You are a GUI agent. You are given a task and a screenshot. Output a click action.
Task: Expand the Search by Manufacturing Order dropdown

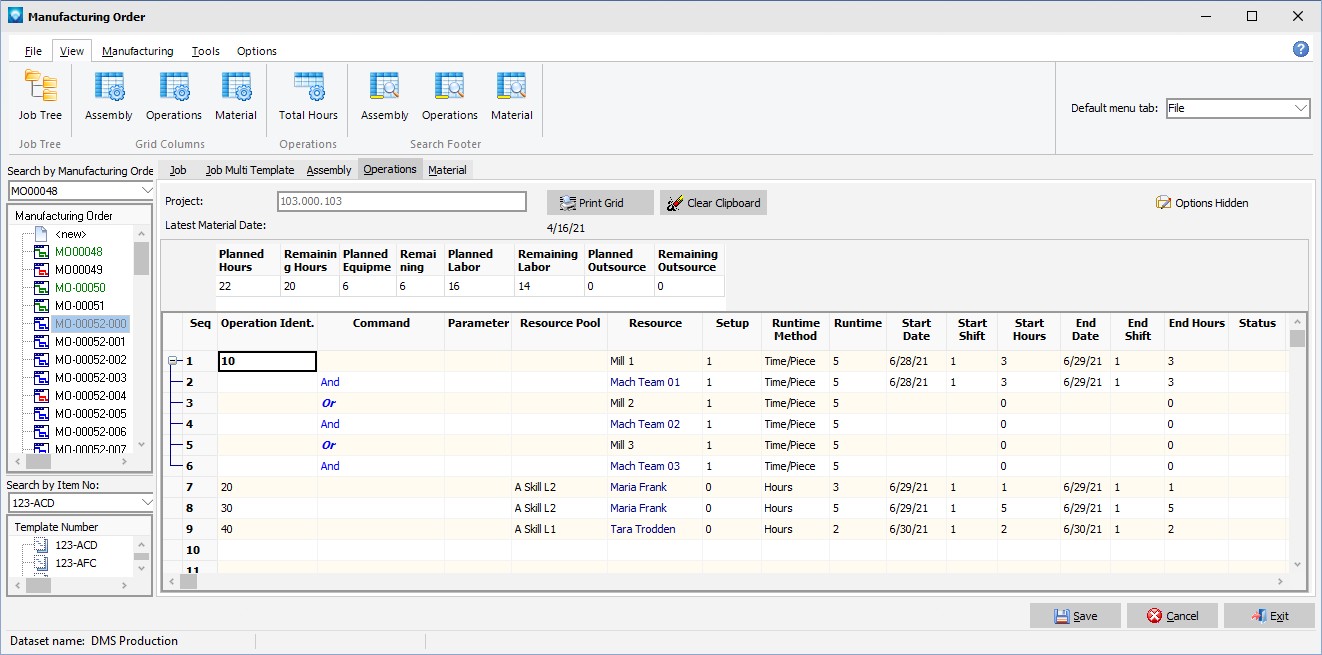click(147, 191)
